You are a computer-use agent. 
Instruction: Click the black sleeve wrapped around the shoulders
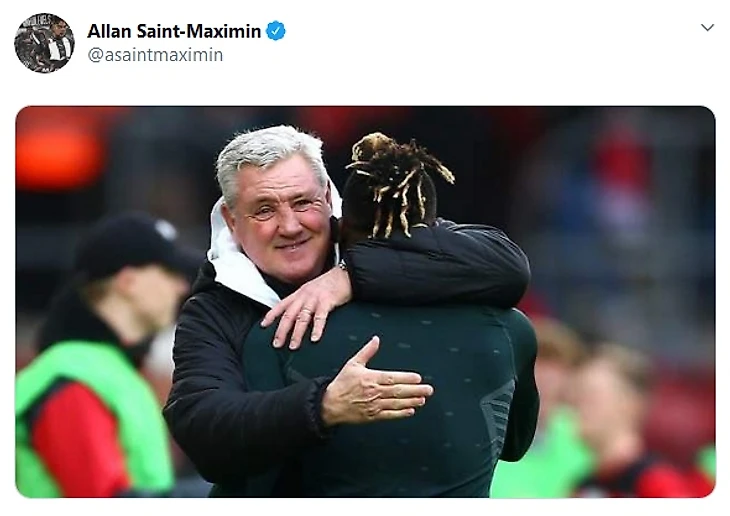point(438,268)
